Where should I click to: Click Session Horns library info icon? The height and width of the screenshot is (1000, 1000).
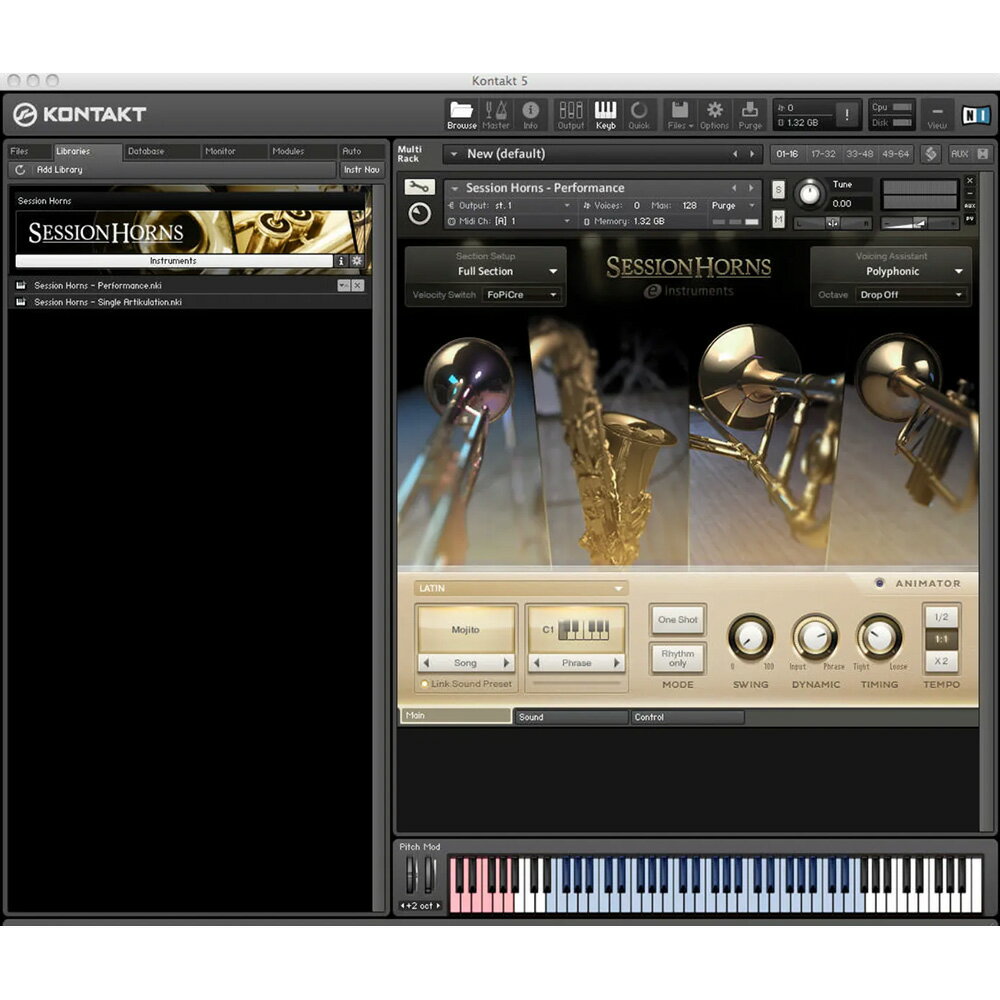coord(341,261)
